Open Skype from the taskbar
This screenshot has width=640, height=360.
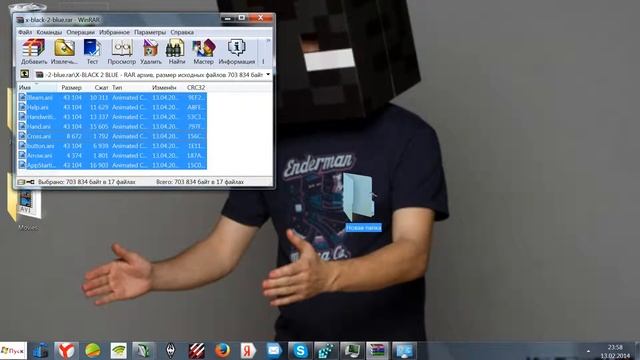tap(300, 351)
